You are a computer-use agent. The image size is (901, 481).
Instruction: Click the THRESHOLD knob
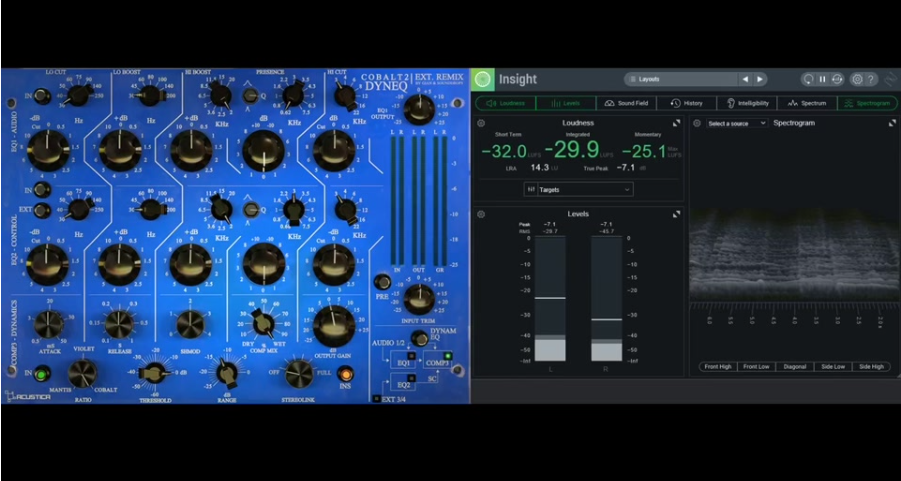155,374
